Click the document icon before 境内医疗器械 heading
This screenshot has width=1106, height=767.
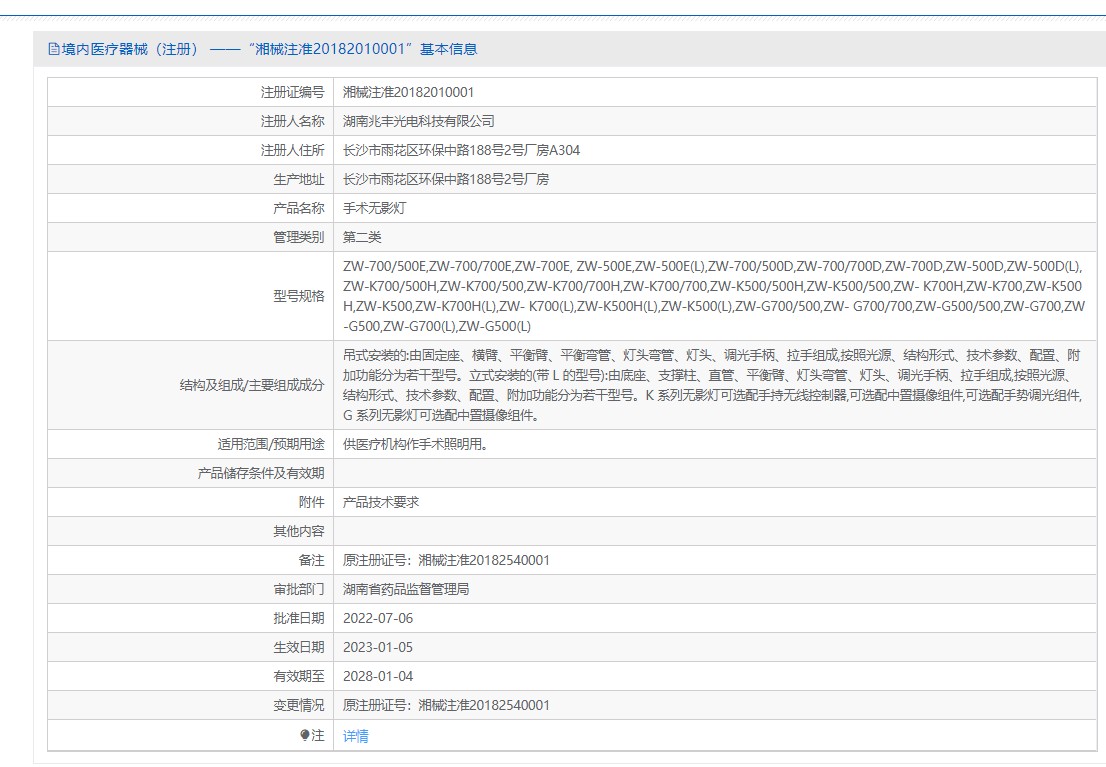tap(54, 49)
